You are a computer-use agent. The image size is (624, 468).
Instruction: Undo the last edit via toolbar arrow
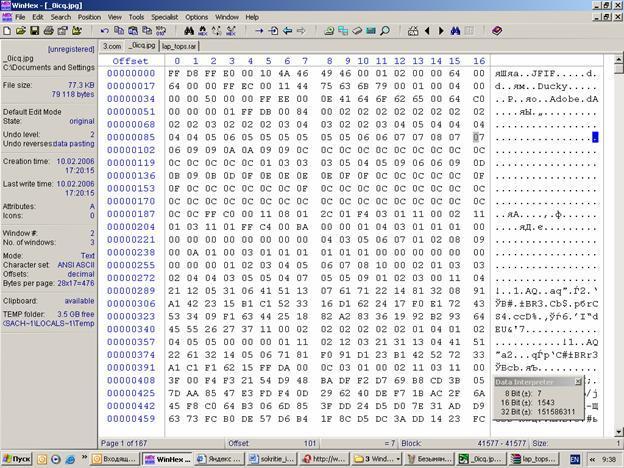tap(104, 31)
